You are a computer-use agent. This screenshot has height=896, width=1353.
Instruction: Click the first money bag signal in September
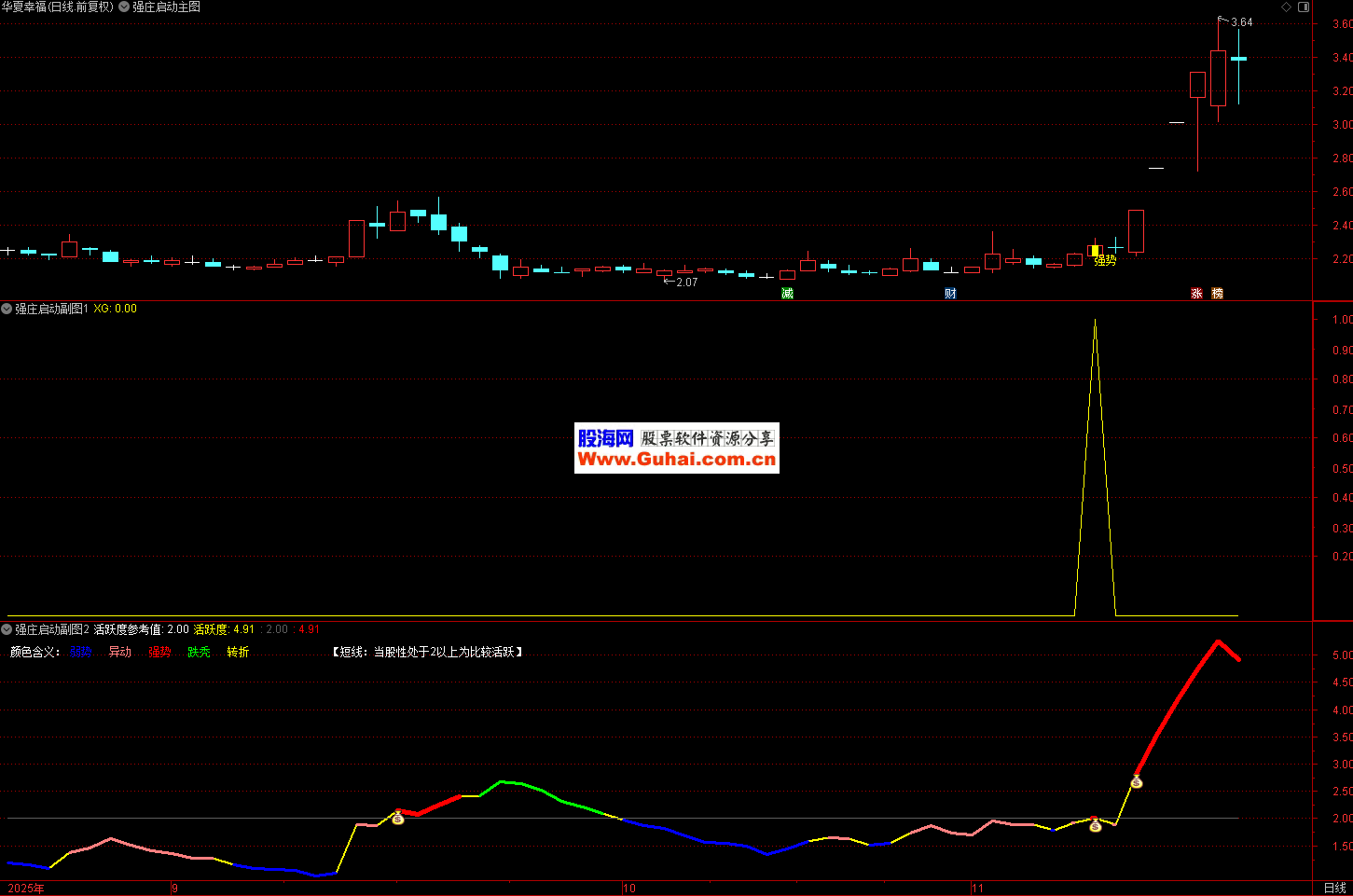coord(398,818)
